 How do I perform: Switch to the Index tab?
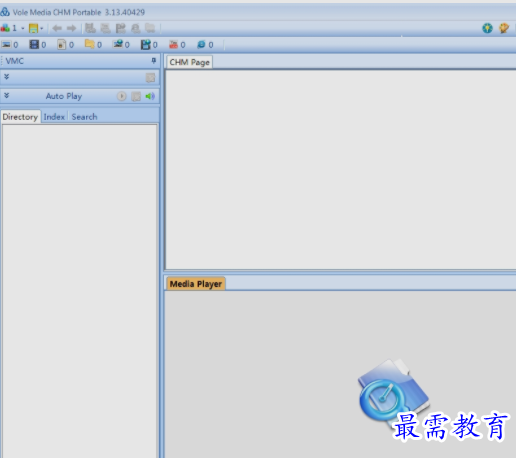(x=54, y=117)
